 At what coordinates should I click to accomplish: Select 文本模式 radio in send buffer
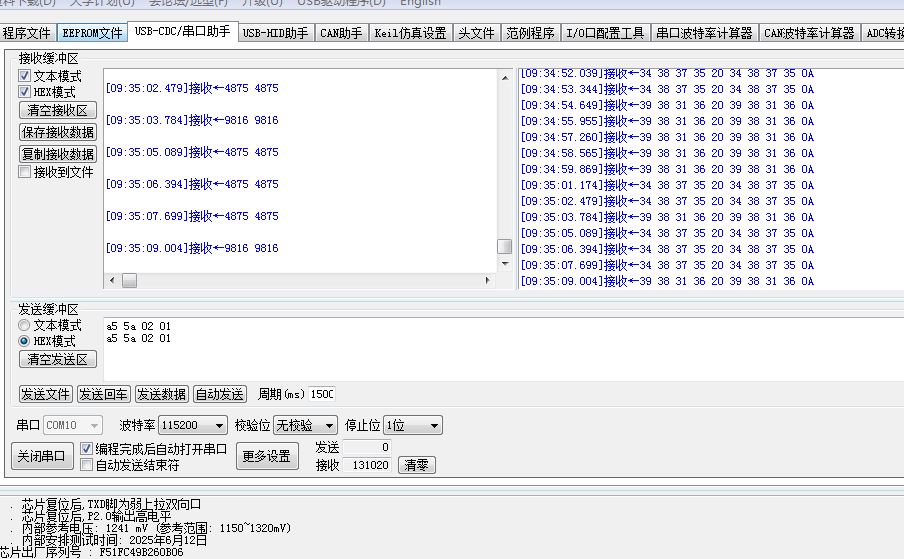(25, 326)
